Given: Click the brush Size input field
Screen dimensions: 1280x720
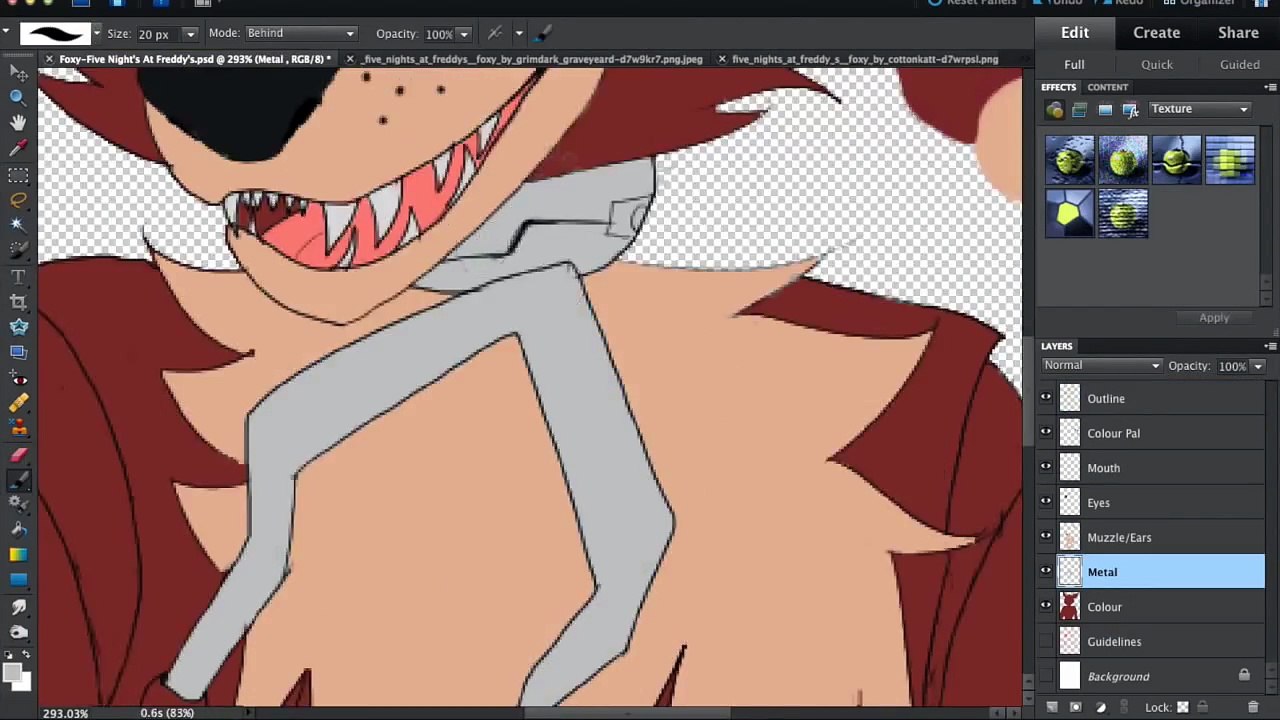Looking at the screenshot, I should point(158,35).
